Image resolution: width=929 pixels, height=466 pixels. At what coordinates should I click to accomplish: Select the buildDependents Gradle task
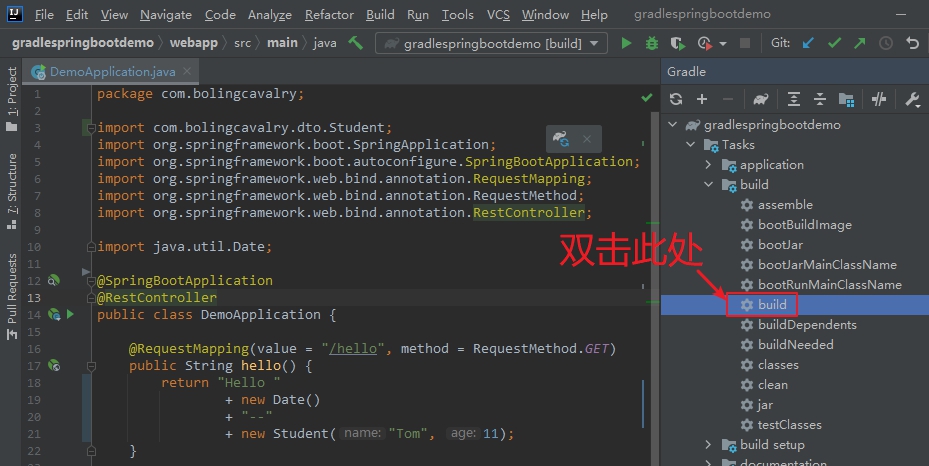[807, 324]
